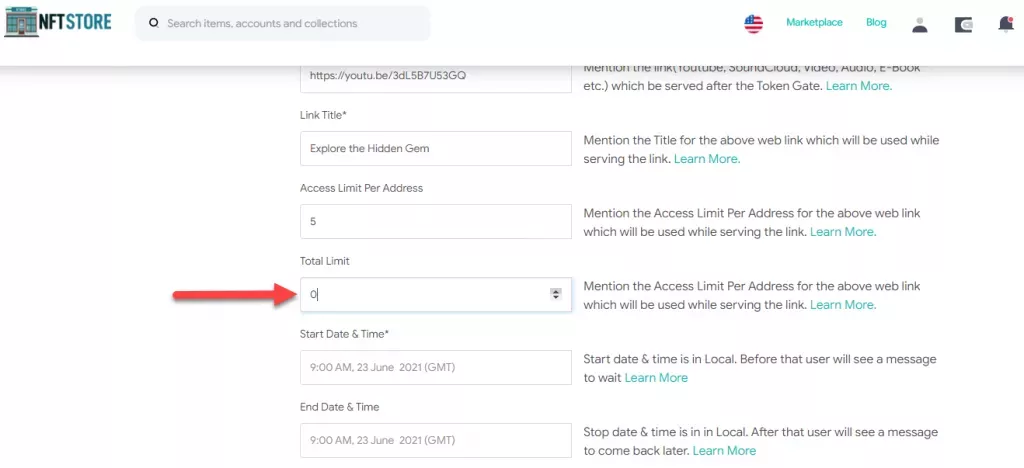Open the user profile icon
The image size is (1024, 468).
(919, 24)
